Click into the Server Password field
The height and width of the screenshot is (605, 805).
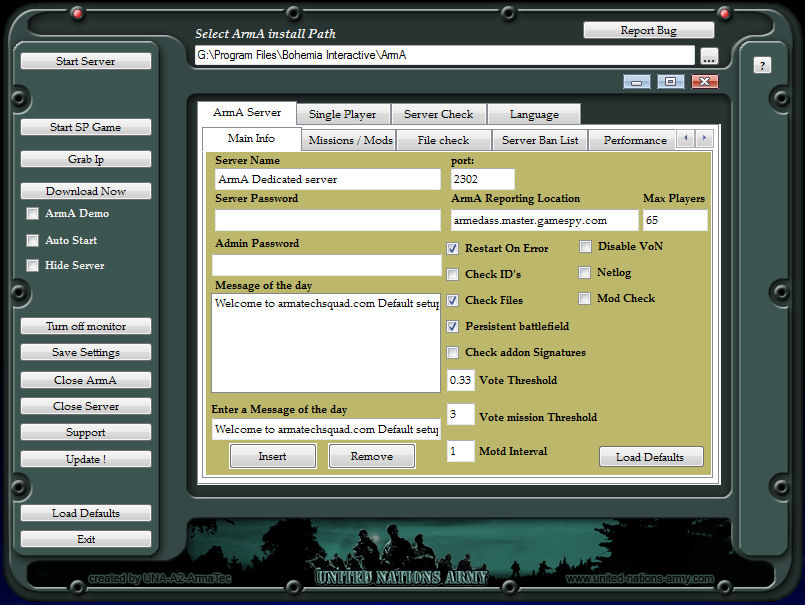click(327, 220)
